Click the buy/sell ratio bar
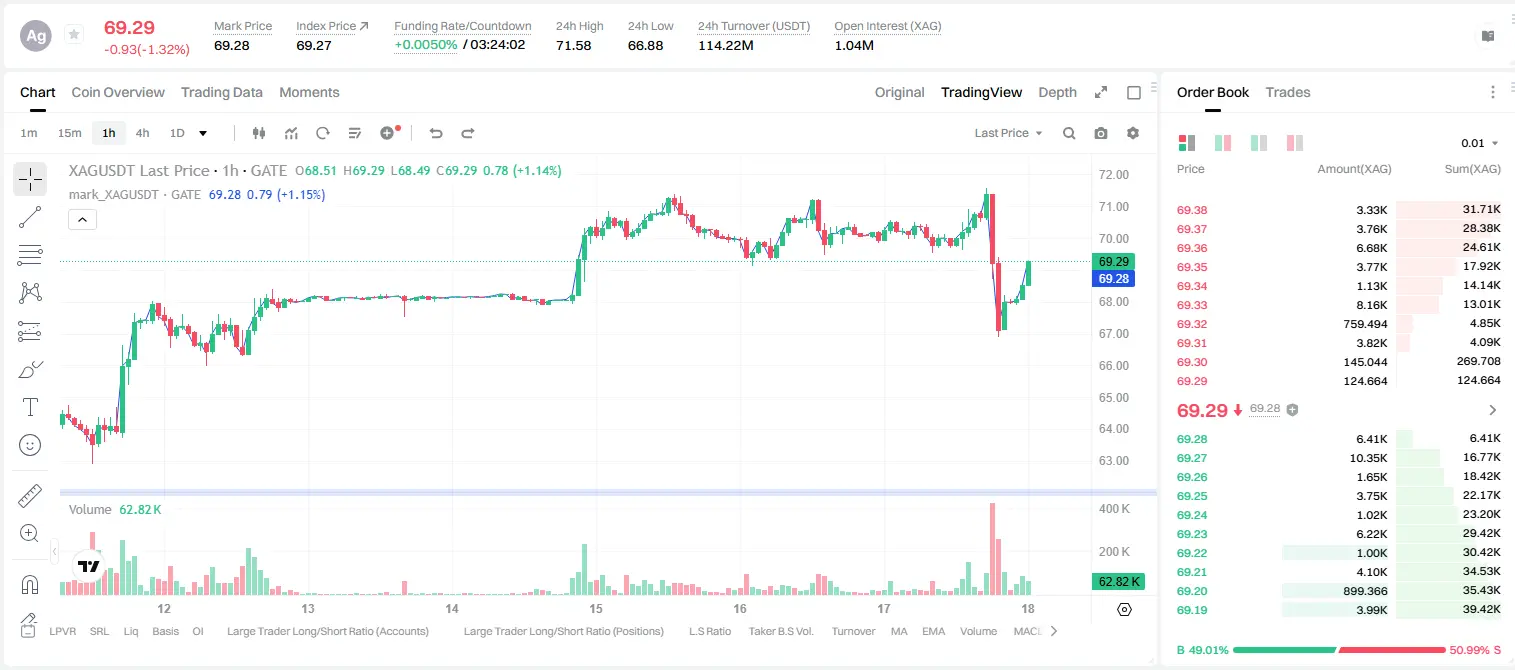 point(1339,650)
